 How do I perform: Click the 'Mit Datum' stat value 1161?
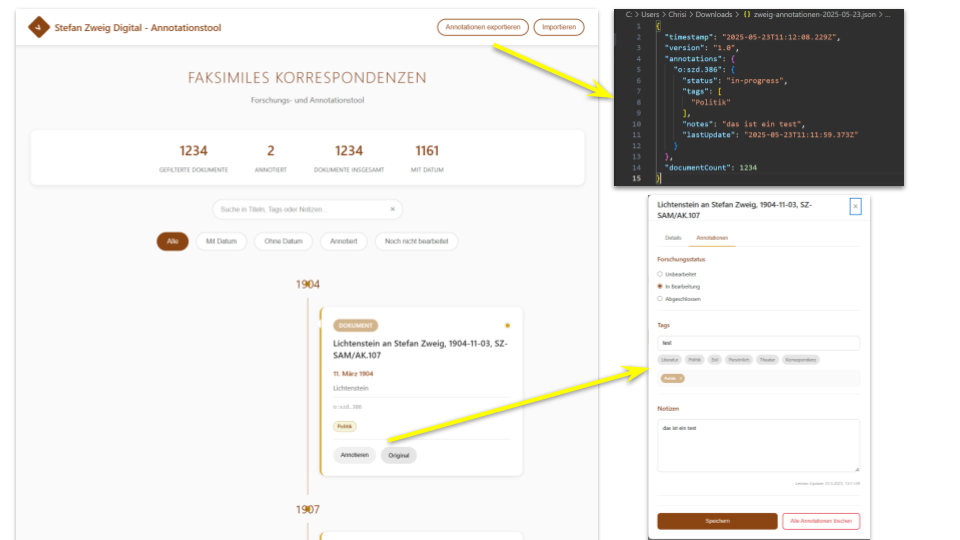(427, 151)
